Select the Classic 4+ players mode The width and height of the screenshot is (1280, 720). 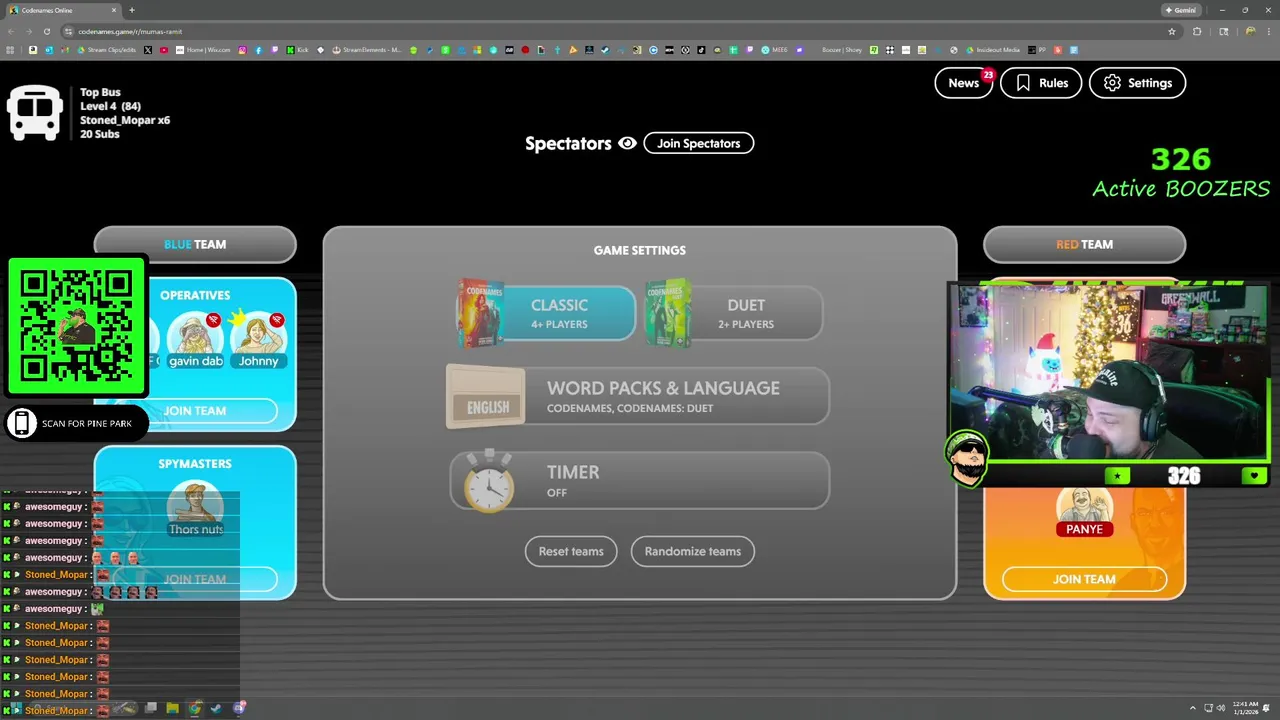point(546,313)
